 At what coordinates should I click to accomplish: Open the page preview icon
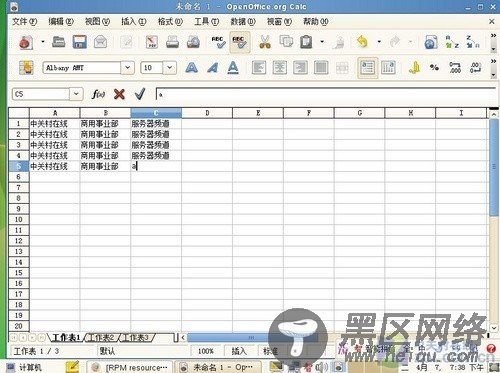pos(193,42)
